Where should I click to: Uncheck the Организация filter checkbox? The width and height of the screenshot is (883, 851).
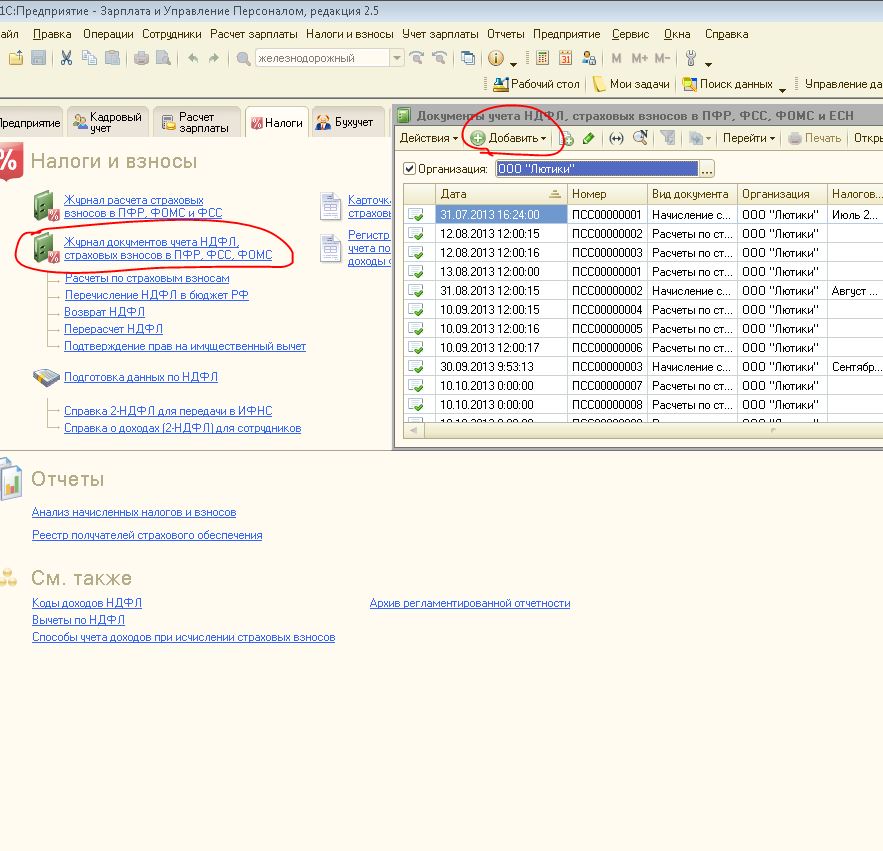(x=409, y=169)
